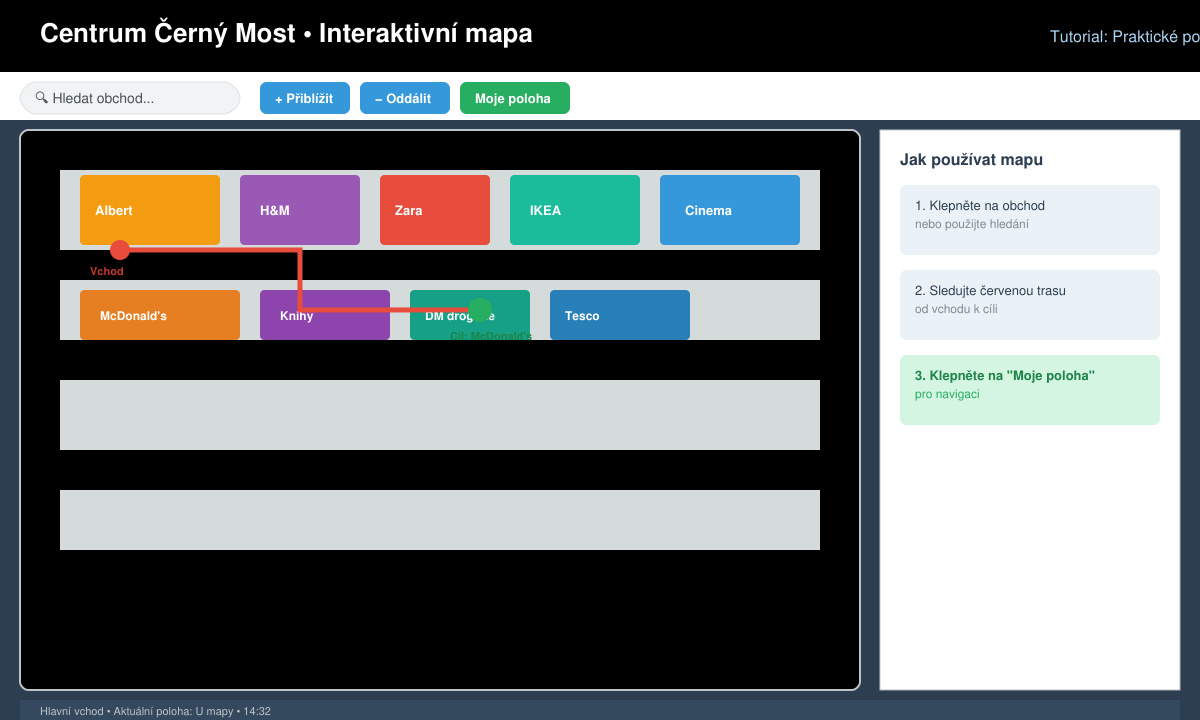Click the Jak používat mapu heading
Viewport: 1200px width, 720px height.
tap(972, 160)
